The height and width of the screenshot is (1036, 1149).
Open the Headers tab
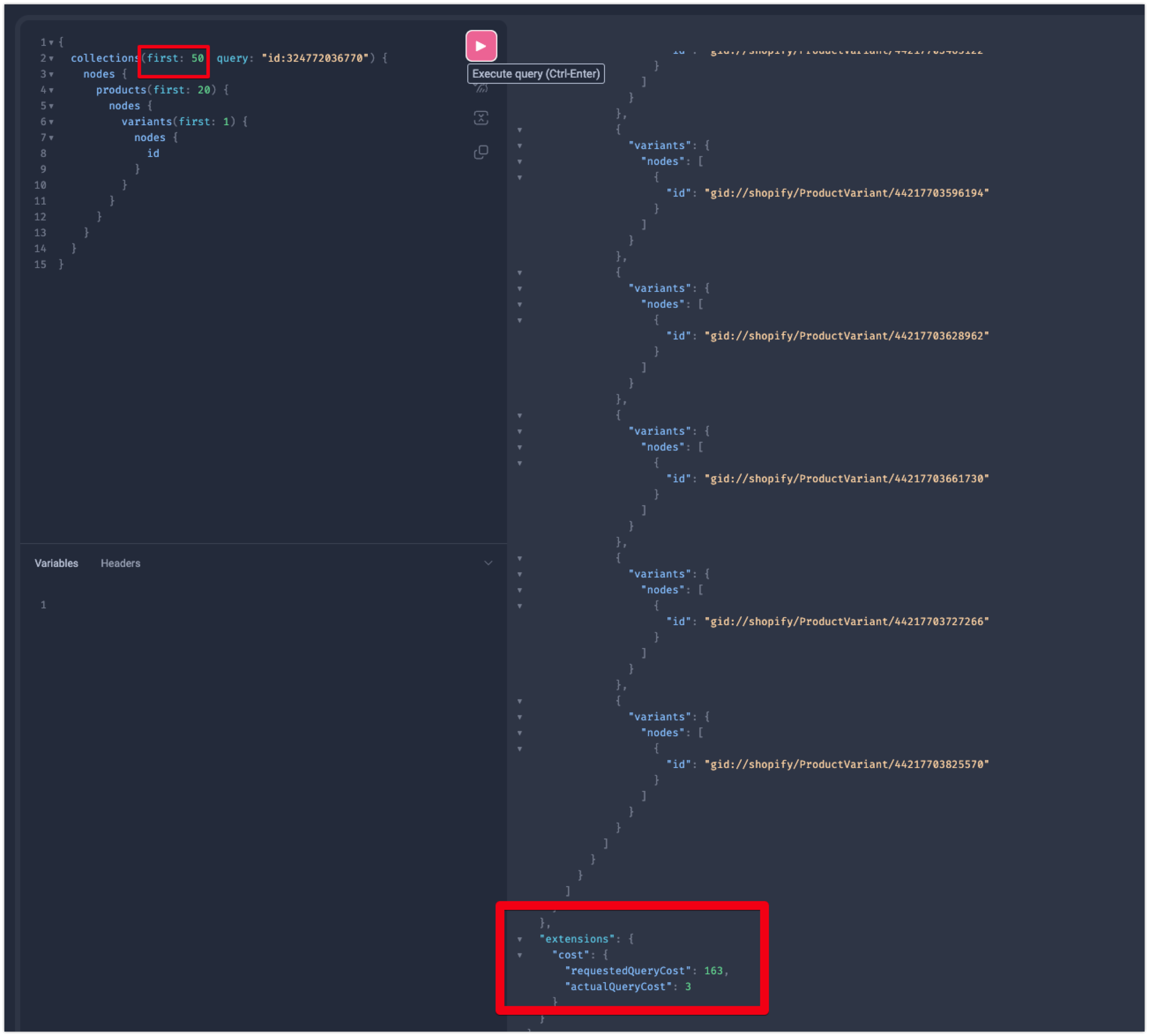point(120,563)
